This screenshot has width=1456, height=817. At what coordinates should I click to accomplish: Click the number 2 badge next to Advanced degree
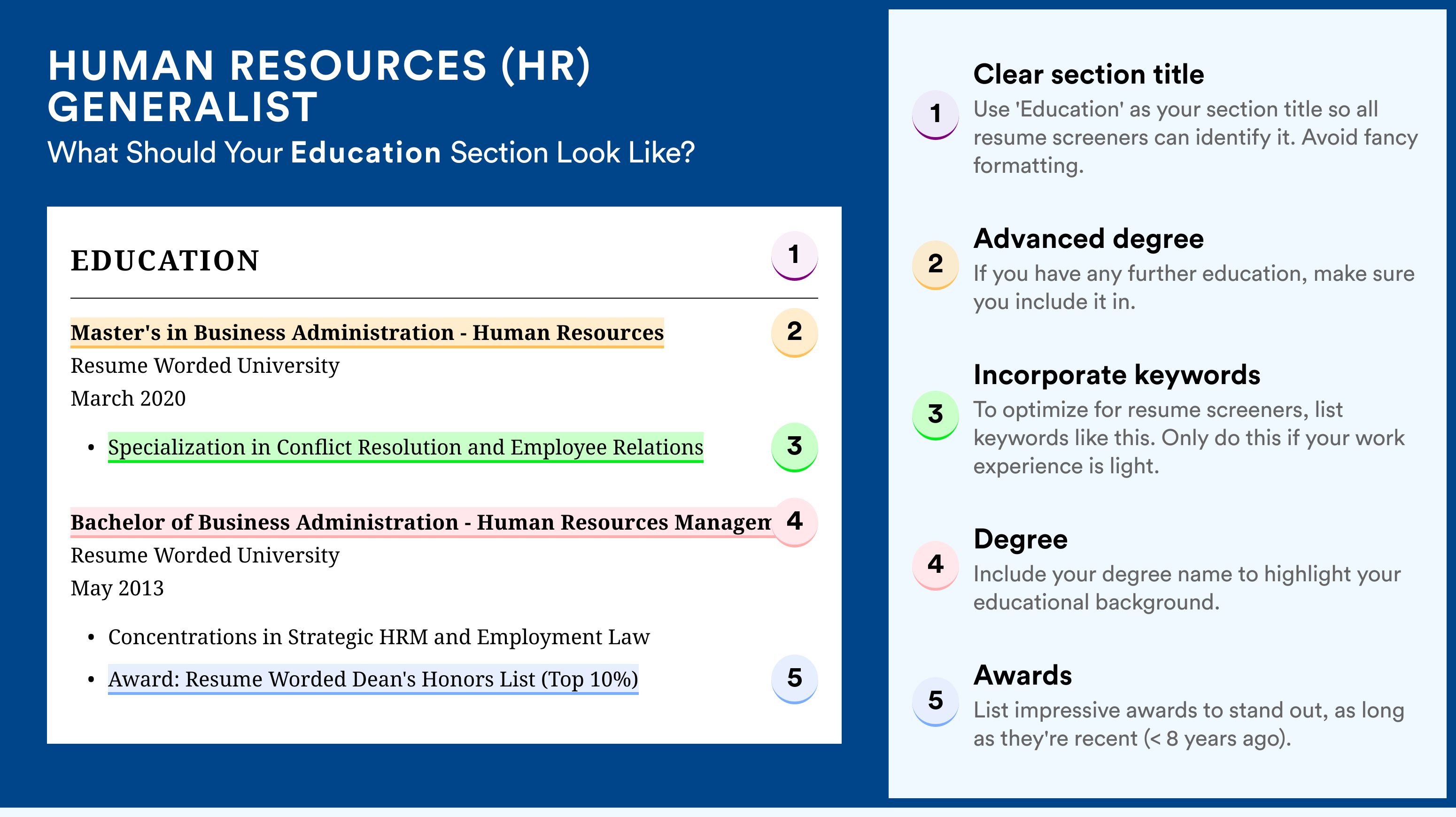[936, 264]
